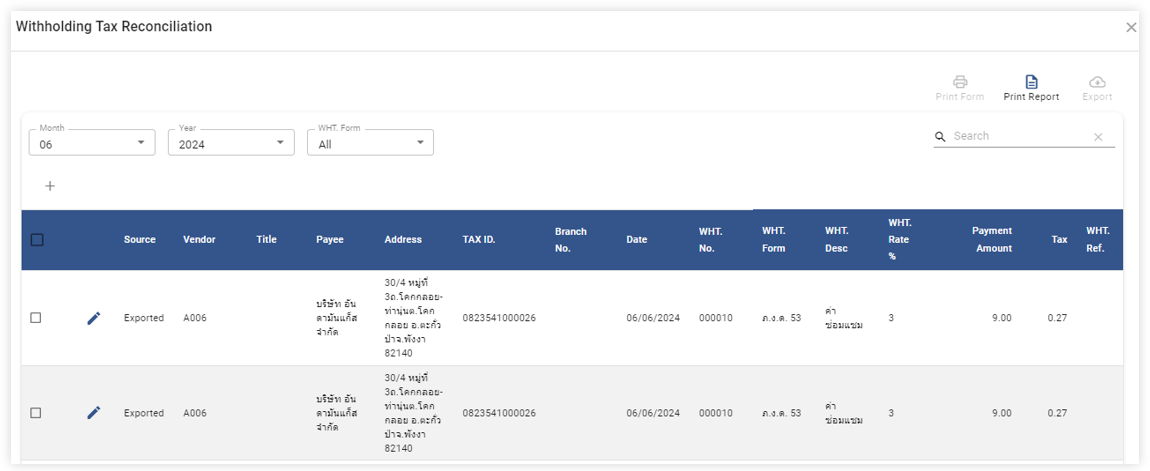Image resolution: width=1150 pixels, height=471 pixels.
Task: Open Print Report document icon
Action: coord(1031,82)
